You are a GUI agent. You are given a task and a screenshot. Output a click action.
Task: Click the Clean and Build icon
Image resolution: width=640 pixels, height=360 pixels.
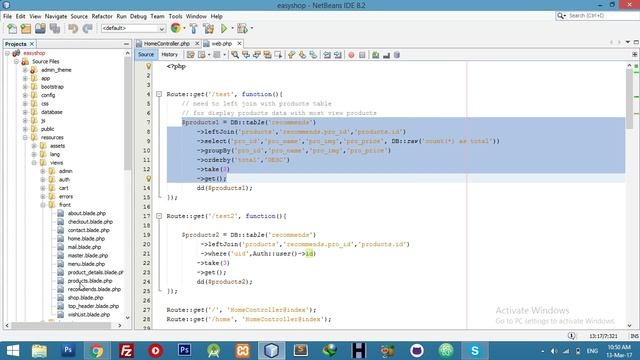(209, 28)
